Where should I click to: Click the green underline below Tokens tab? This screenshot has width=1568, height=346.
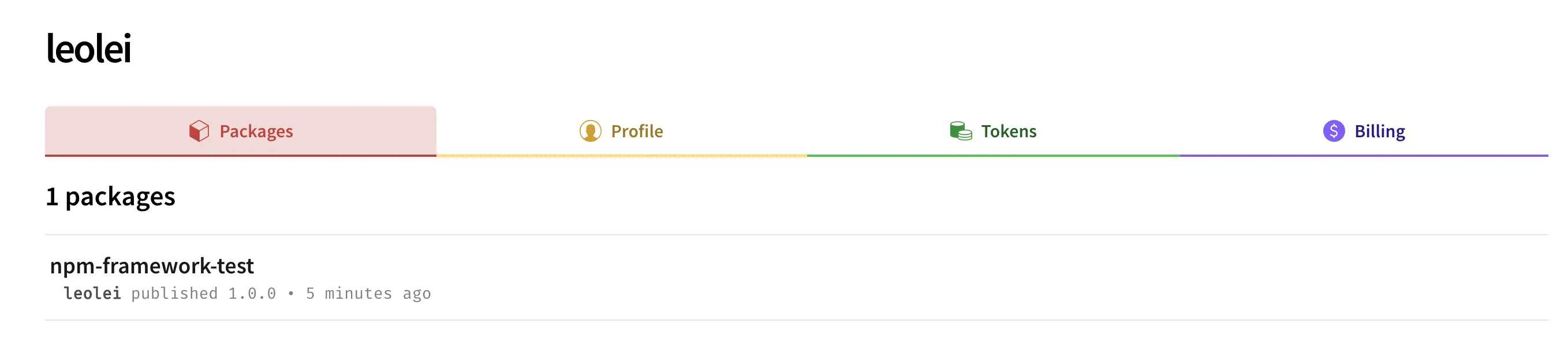[x=993, y=156]
